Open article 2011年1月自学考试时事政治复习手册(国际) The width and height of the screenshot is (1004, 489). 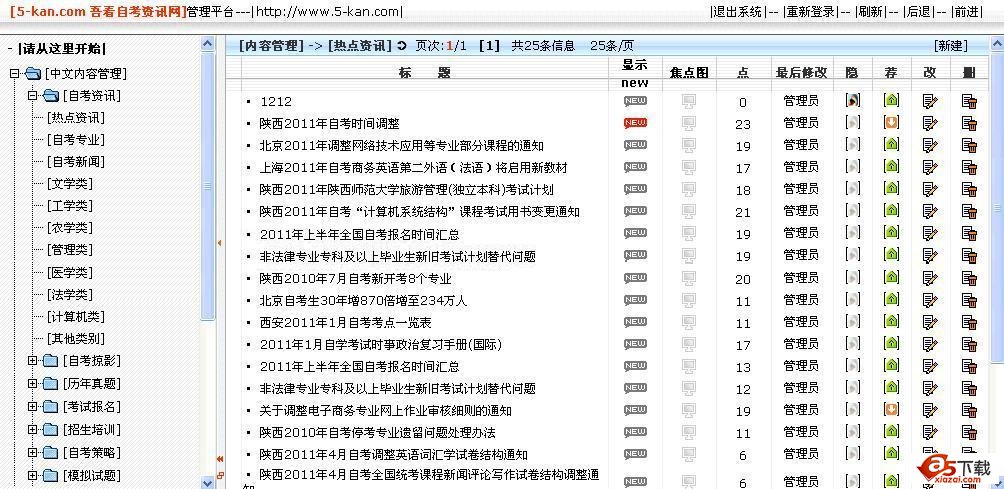381,344
